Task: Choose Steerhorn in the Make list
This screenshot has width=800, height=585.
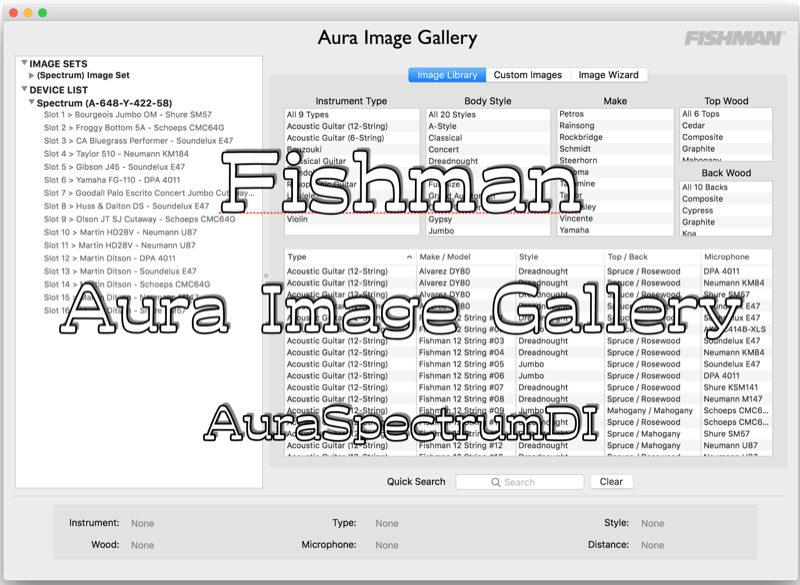Action: [x=615, y=160]
